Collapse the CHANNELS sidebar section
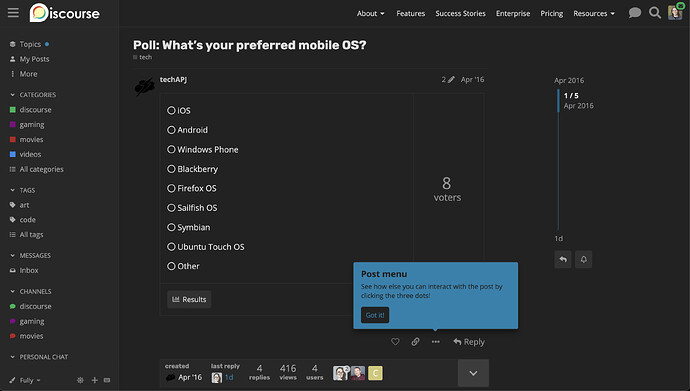690x391 pixels. coord(31,291)
